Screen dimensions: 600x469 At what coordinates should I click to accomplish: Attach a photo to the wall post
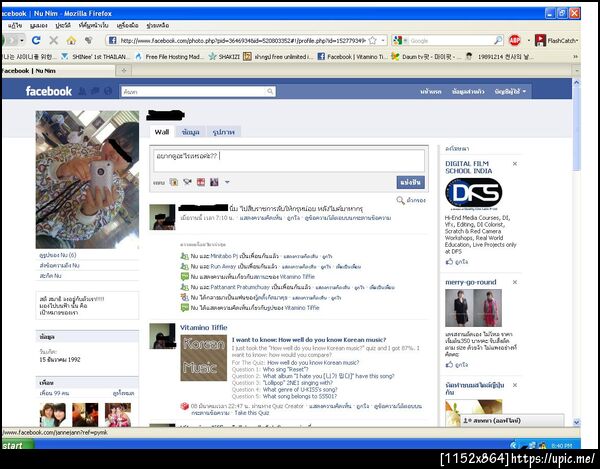click(174, 182)
